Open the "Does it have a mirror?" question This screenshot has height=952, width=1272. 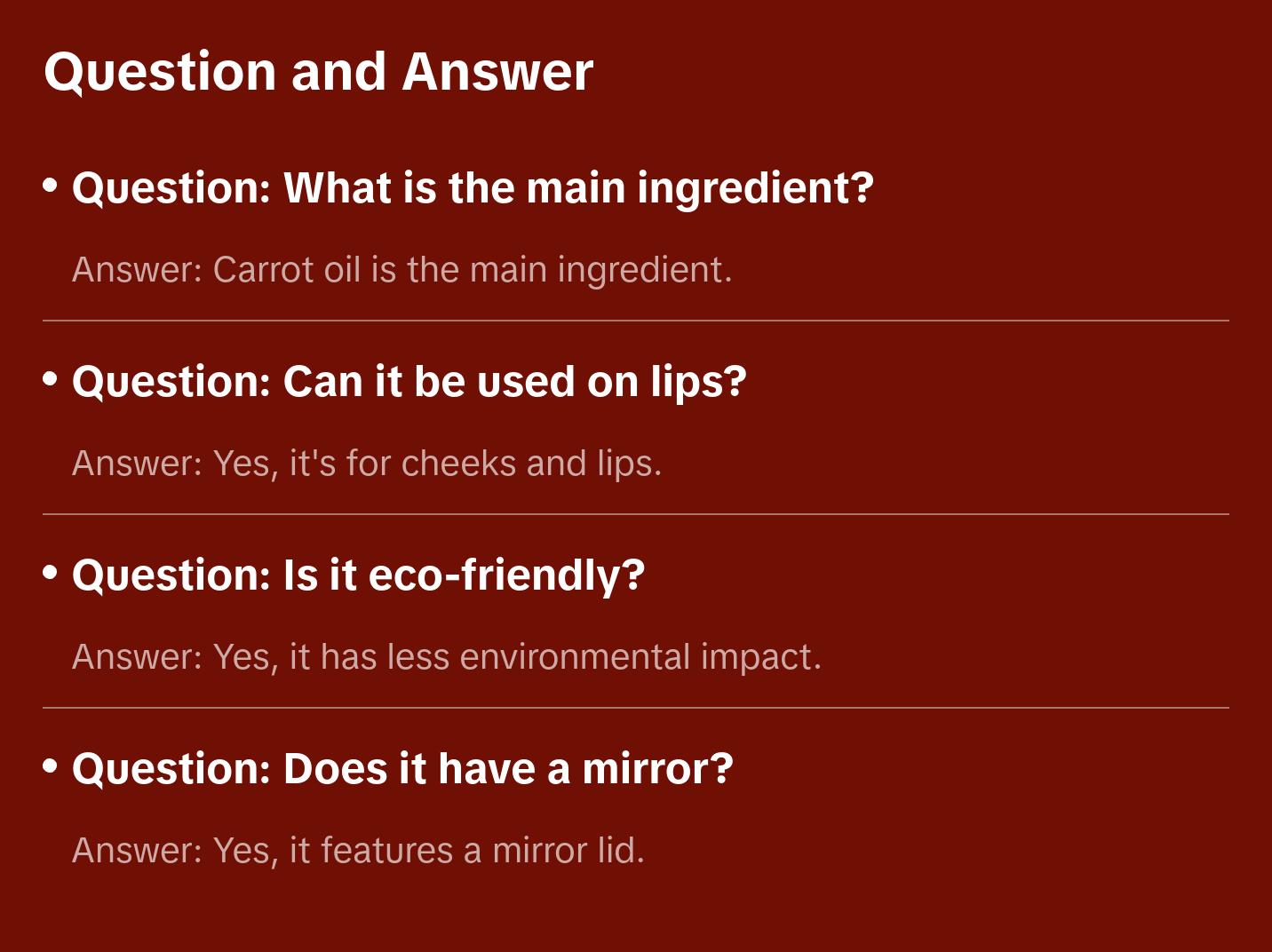pos(402,769)
